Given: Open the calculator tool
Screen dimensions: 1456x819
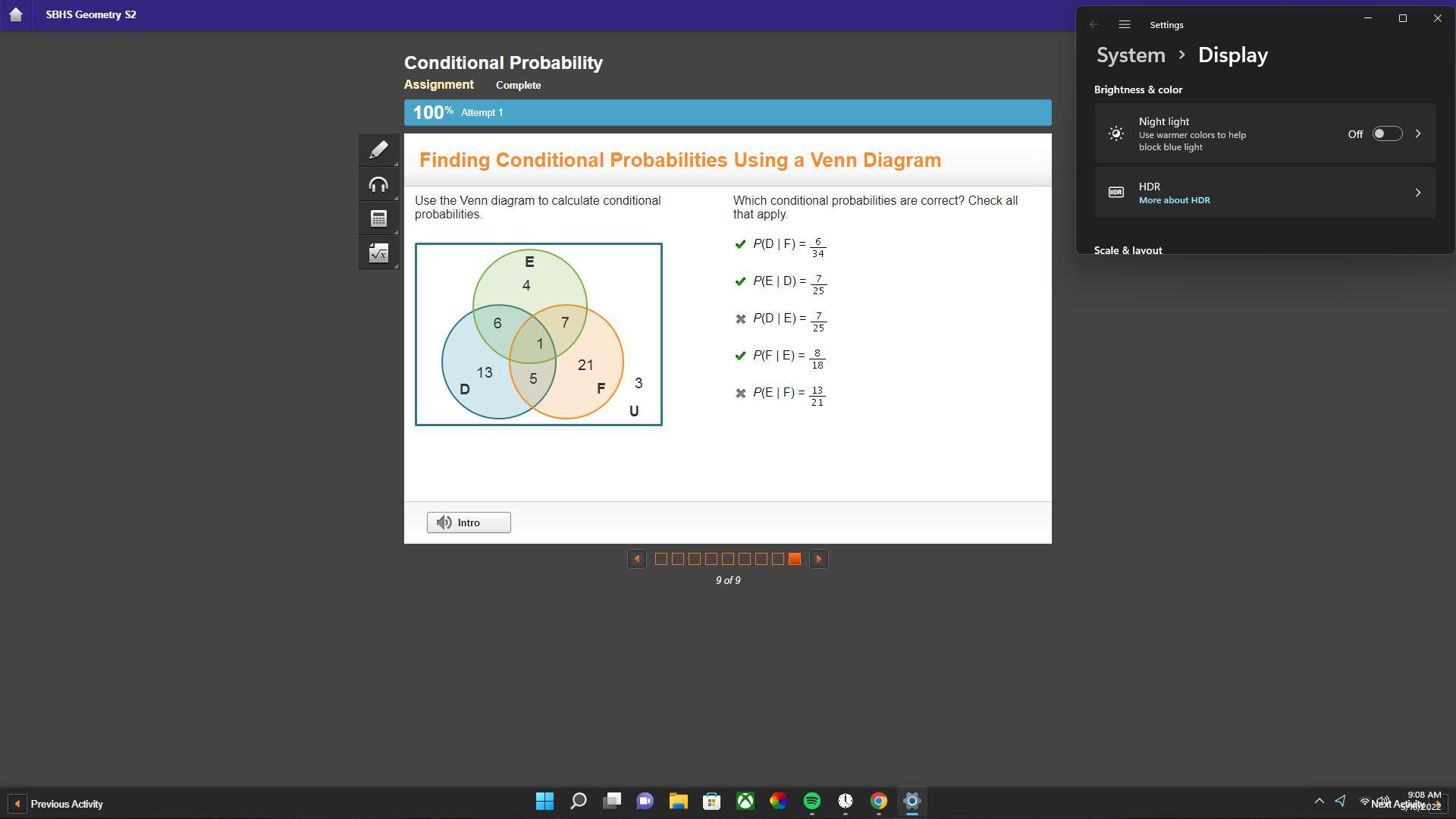Looking at the screenshot, I should (378, 219).
